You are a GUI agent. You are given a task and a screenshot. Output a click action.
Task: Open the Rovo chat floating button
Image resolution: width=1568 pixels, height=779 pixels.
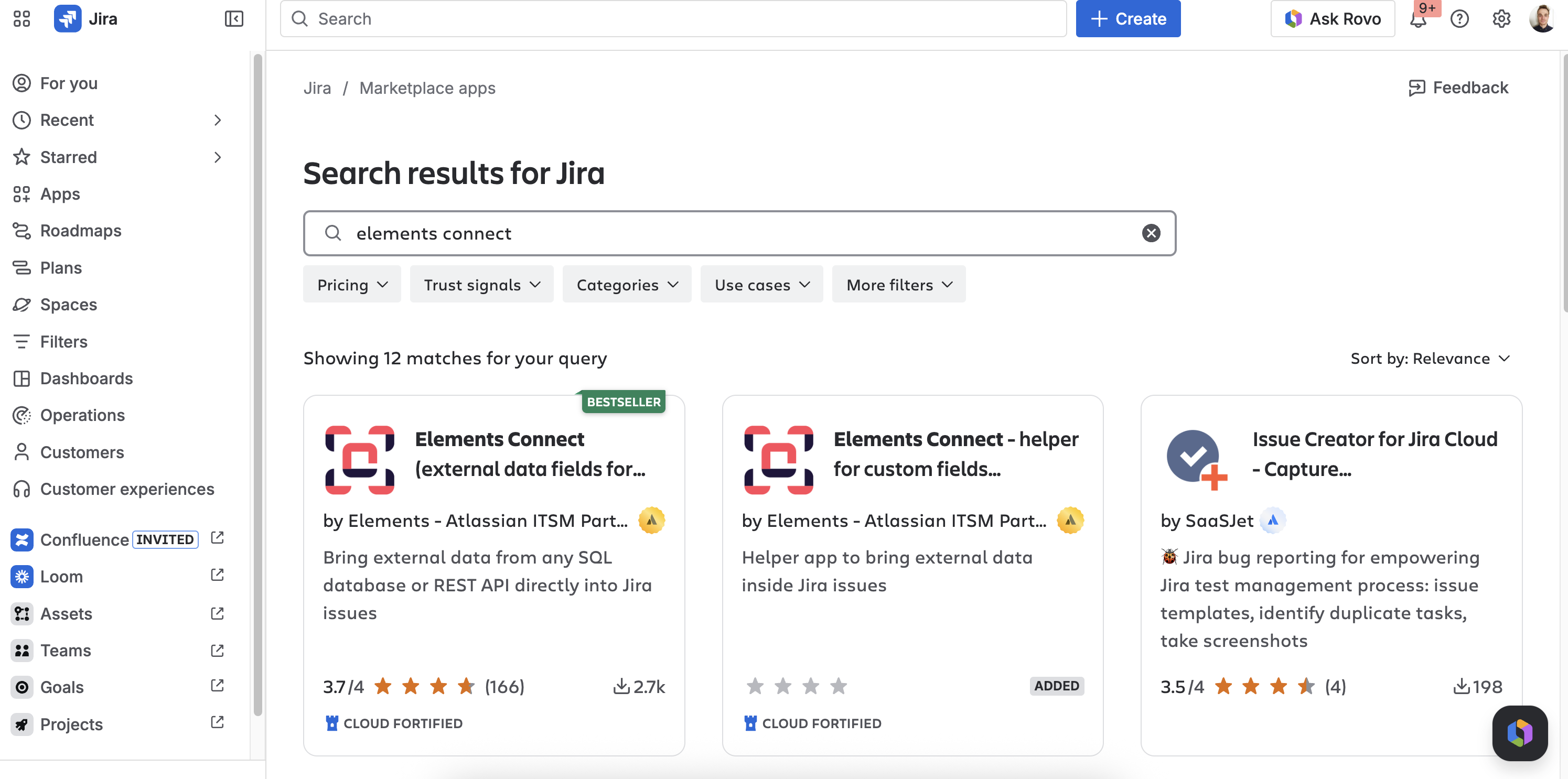coord(1519,733)
